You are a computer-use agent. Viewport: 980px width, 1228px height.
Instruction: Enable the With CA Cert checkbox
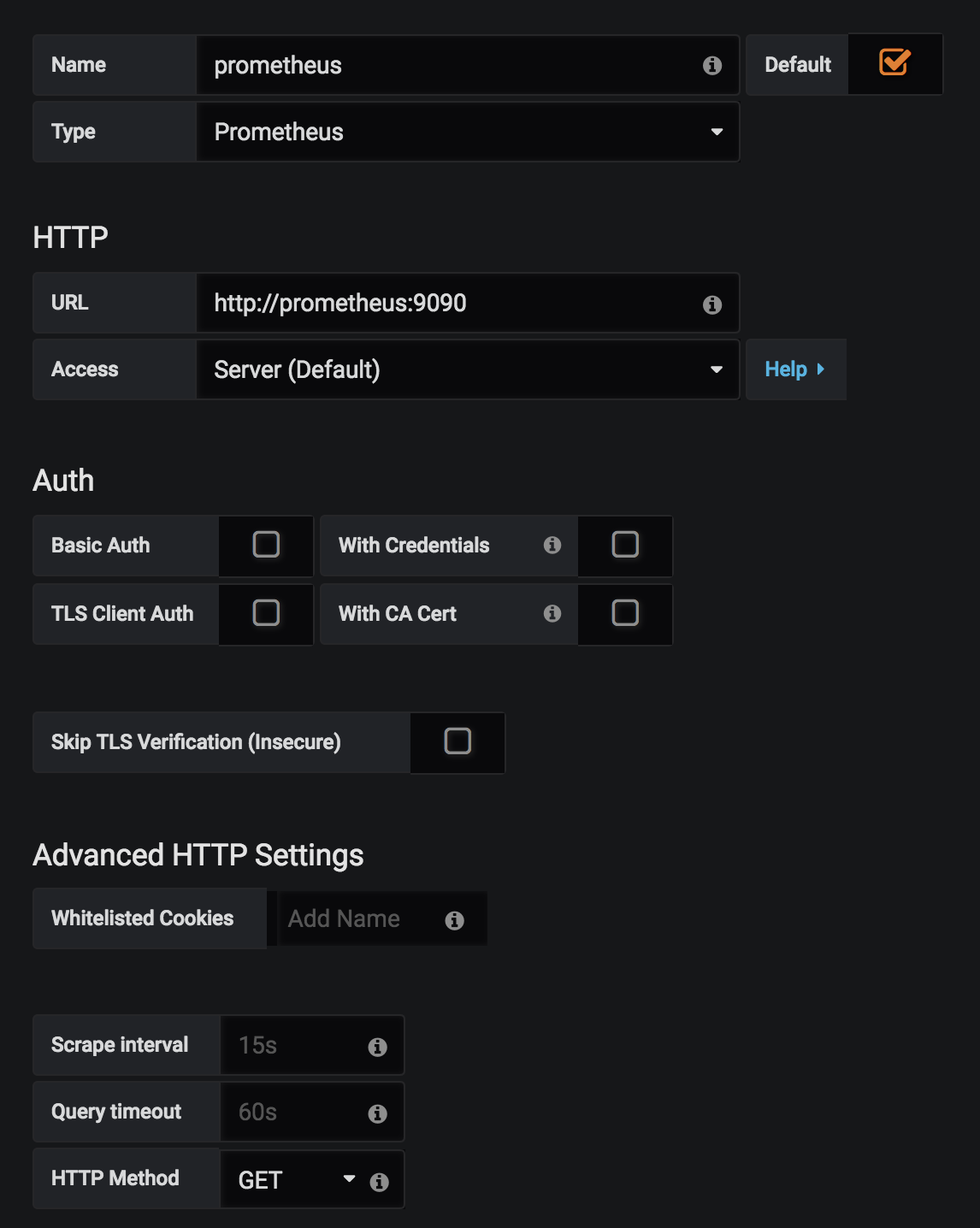click(x=625, y=613)
